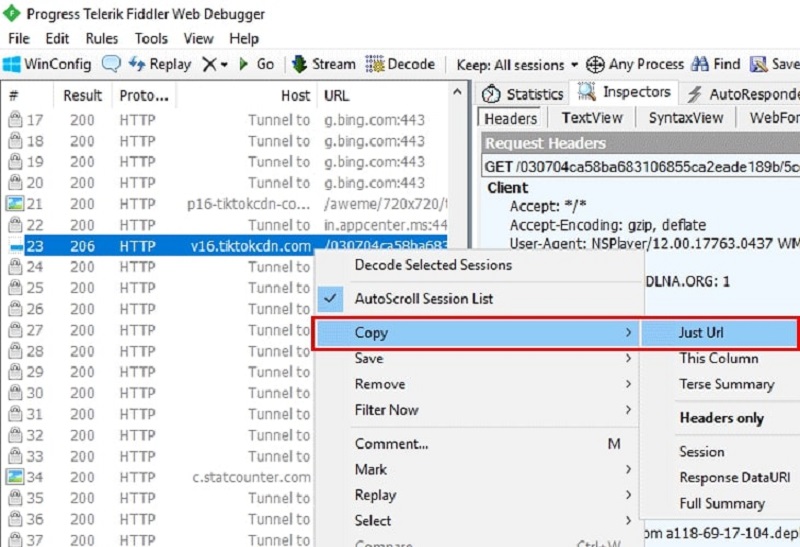The image size is (800, 547).
Task: Select the Headers inspector tab
Action: tap(510, 118)
